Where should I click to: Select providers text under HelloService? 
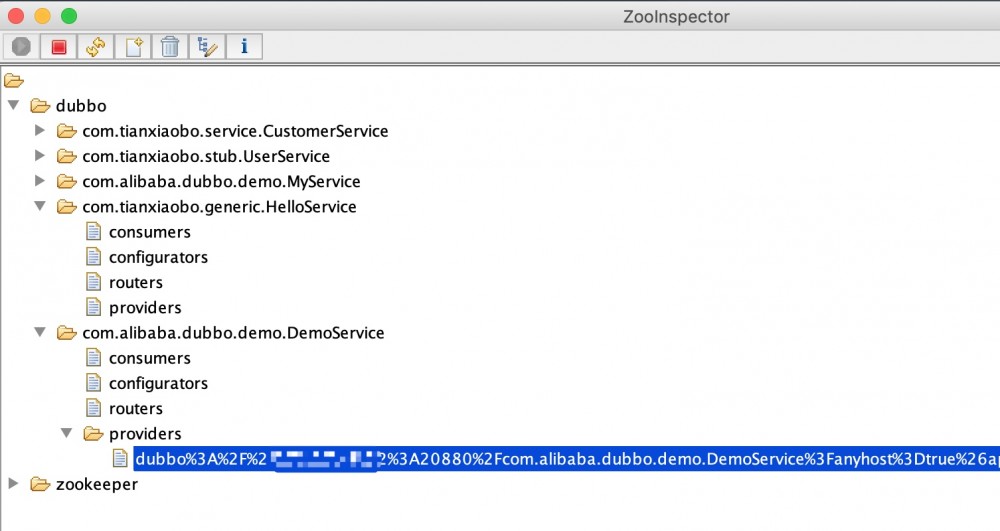(x=145, y=308)
